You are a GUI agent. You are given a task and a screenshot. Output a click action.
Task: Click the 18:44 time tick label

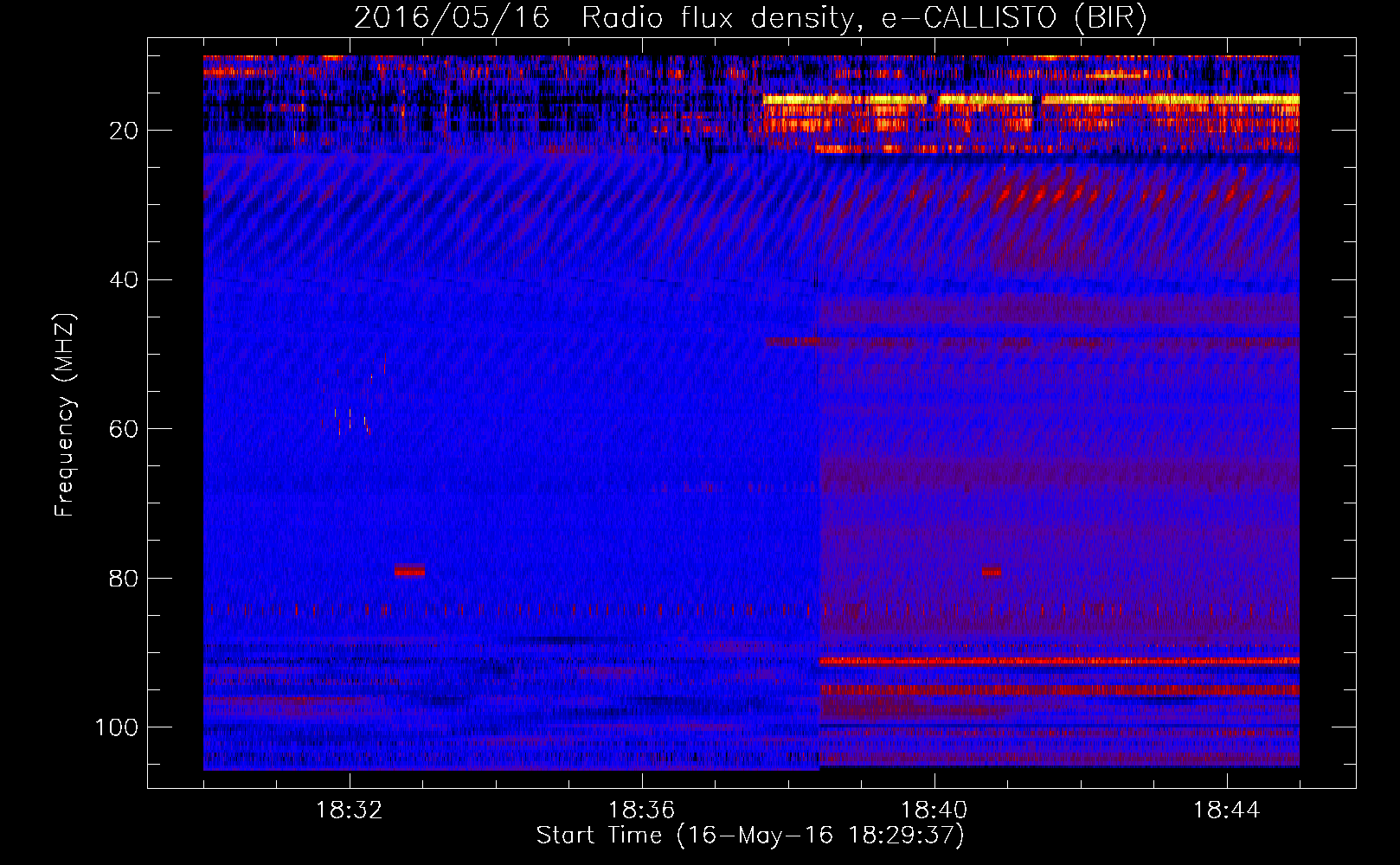1226,811
